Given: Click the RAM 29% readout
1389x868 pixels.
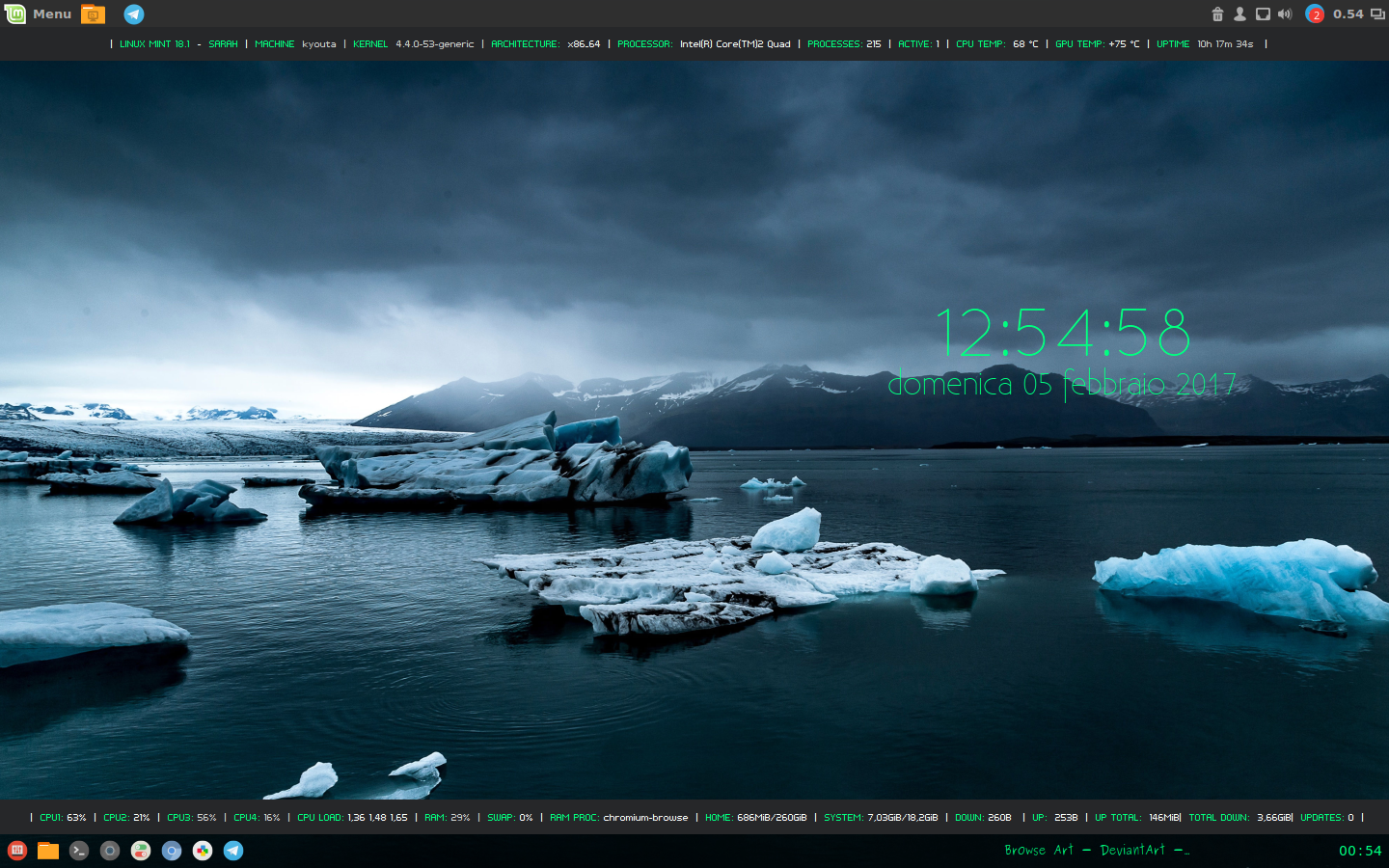Looking at the screenshot, I should 448,818.
